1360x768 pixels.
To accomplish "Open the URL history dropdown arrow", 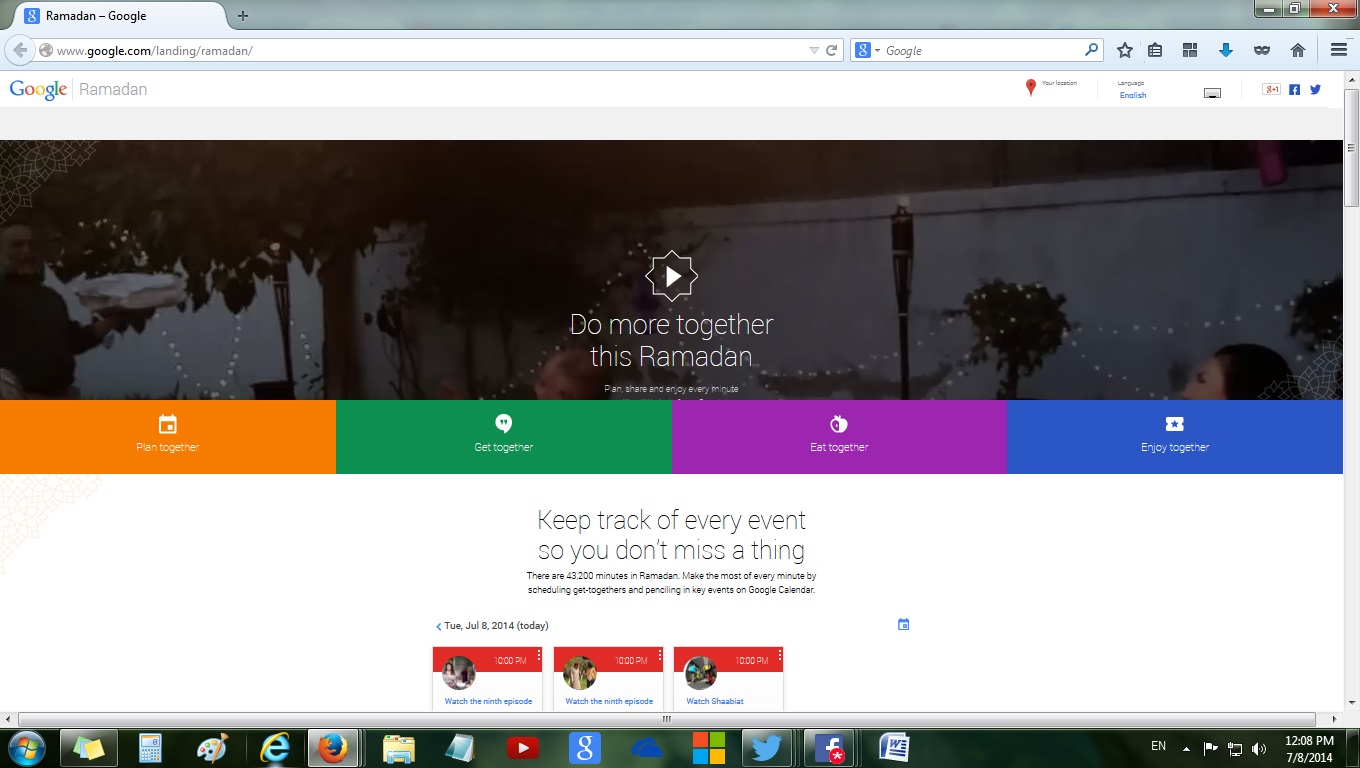I will click(814, 50).
